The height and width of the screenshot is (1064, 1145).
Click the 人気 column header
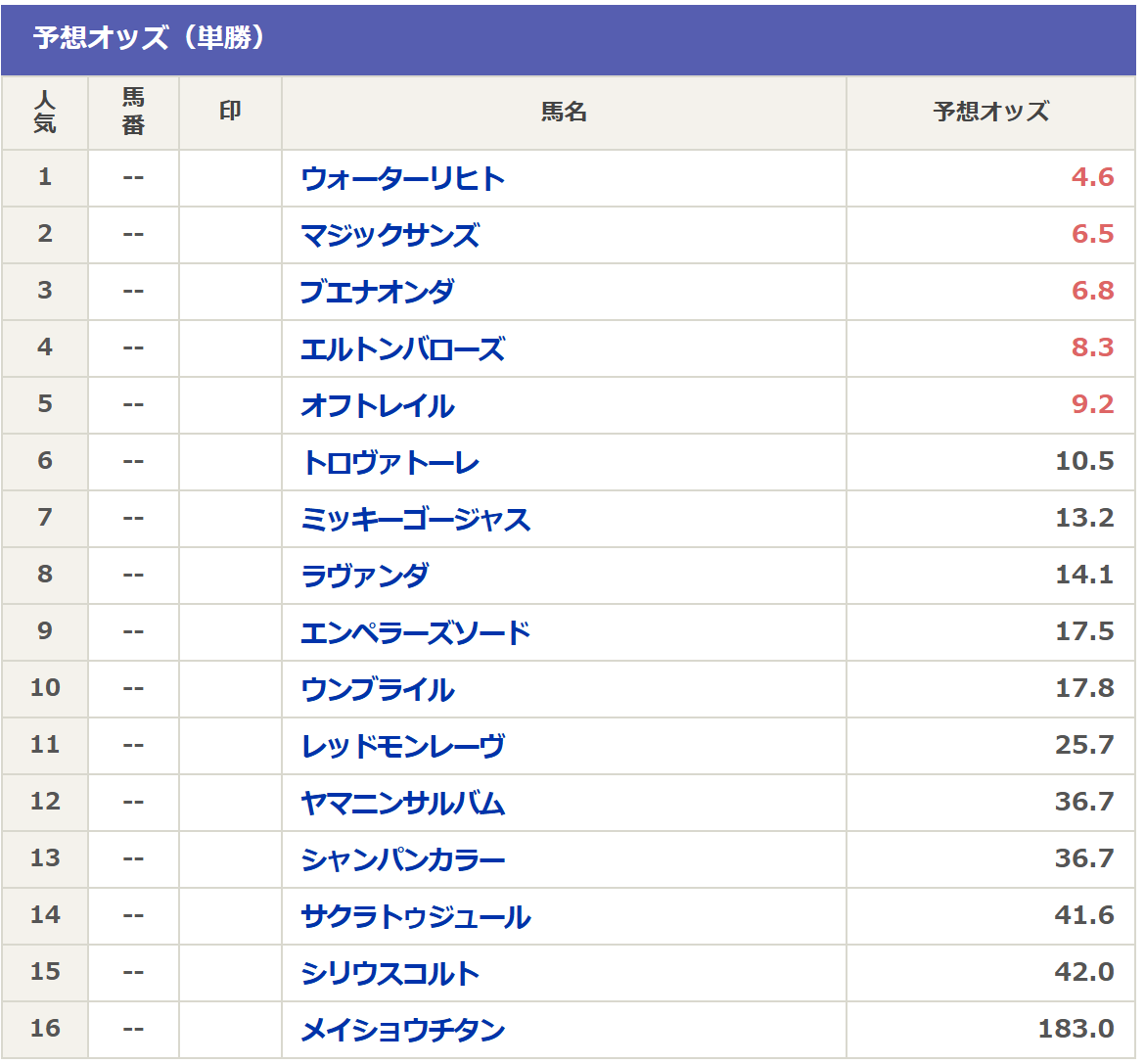(45, 113)
